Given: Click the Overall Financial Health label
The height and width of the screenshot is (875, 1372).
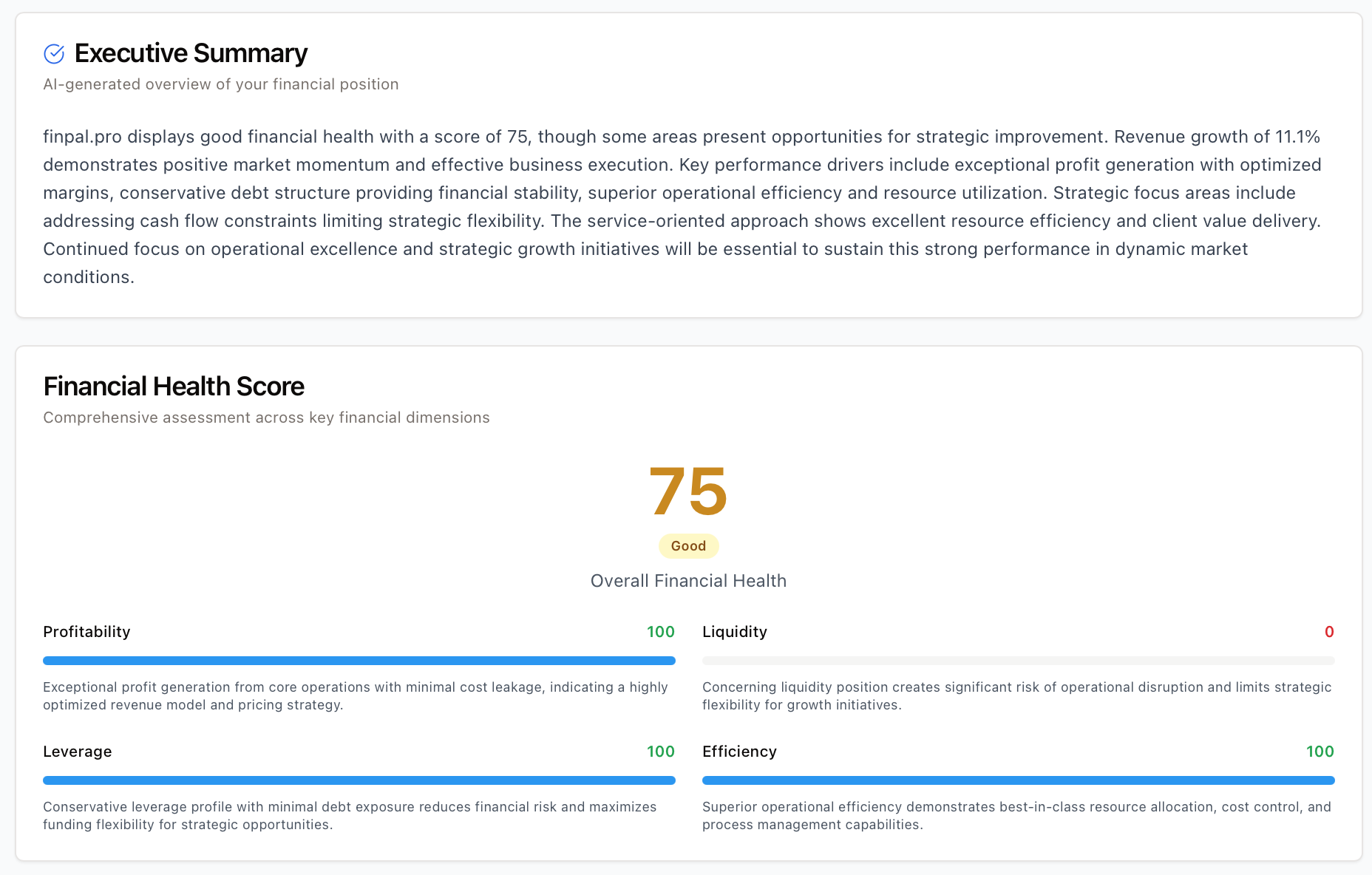Looking at the screenshot, I should coord(688,581).
